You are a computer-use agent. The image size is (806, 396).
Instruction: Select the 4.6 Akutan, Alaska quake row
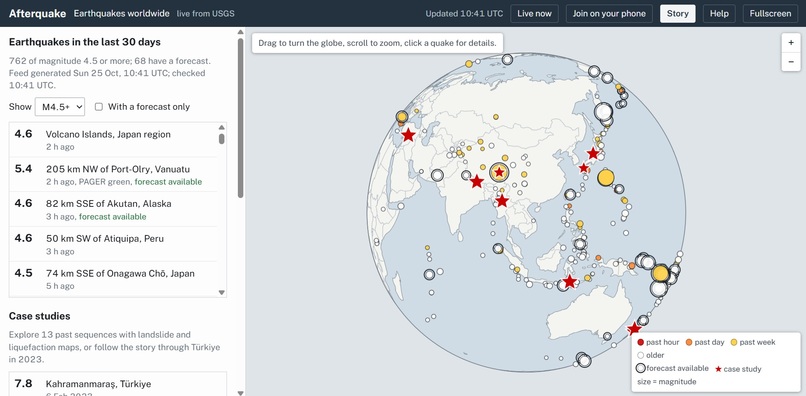coord(113,209)
